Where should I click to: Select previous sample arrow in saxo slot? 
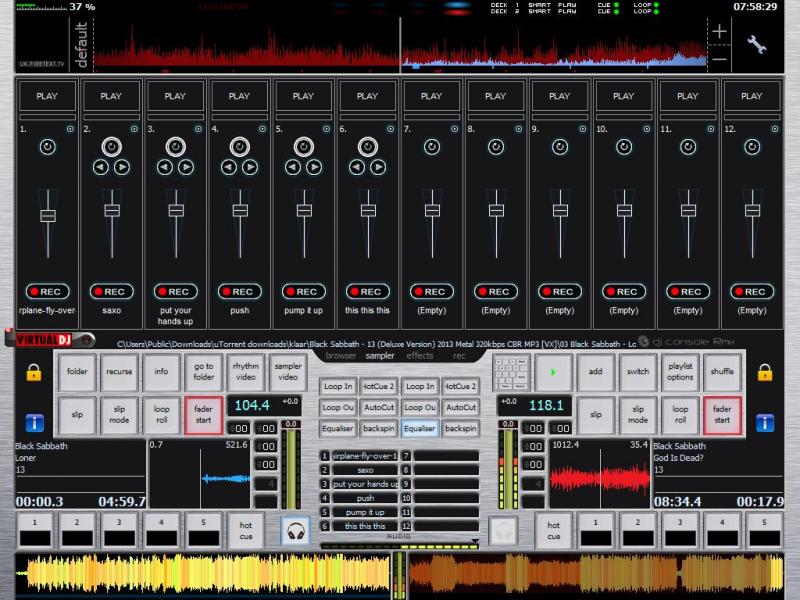tap(101, 167)
